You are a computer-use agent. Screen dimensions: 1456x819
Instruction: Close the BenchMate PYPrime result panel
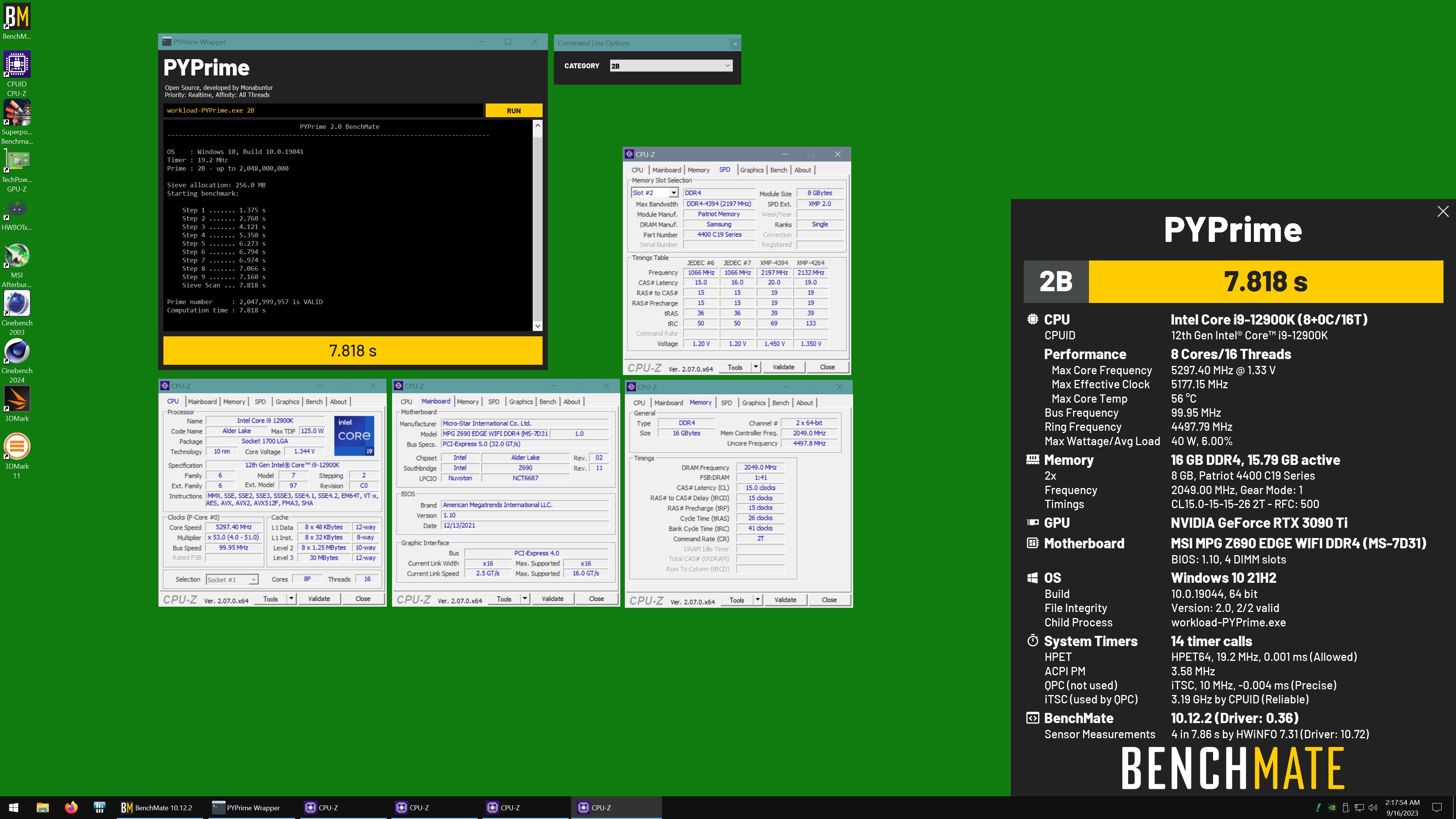[1442, 212]
